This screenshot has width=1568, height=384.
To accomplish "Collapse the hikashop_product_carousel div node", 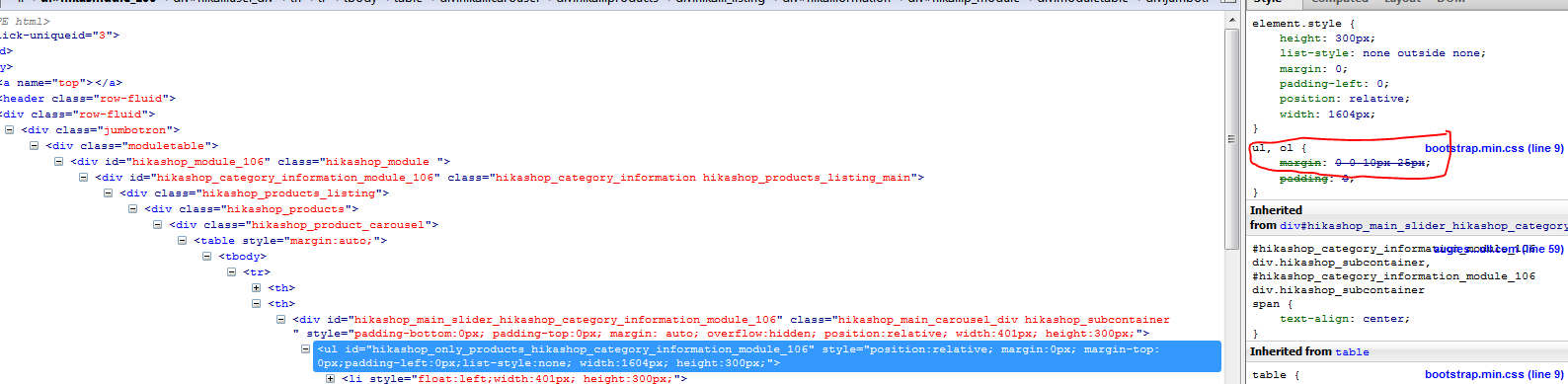I will pos(158,225).
